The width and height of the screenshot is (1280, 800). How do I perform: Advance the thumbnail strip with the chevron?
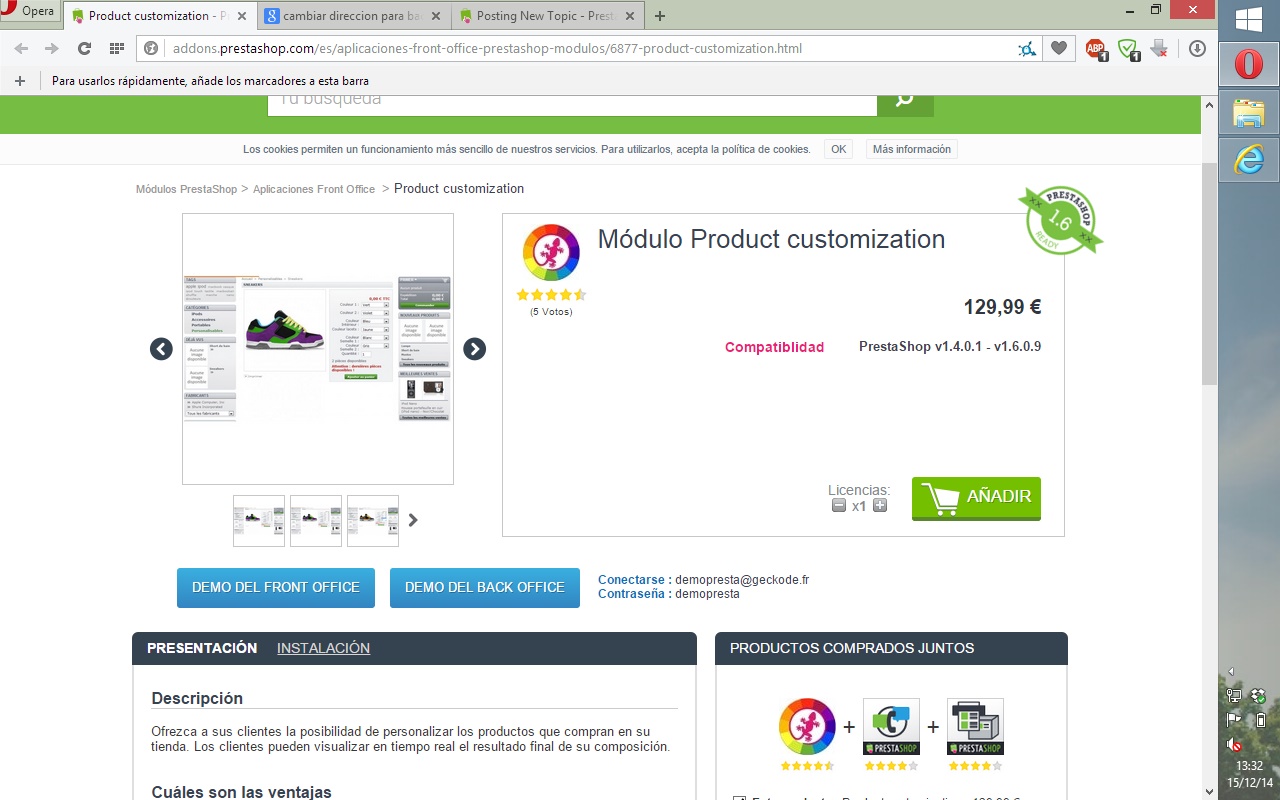[x=413, y=520]
